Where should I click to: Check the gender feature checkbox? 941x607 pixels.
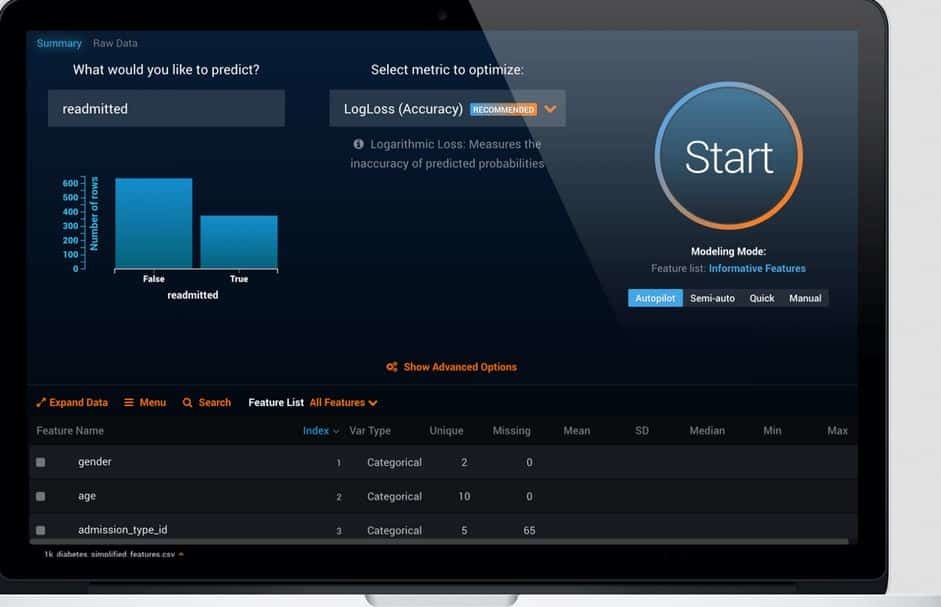click(x=41, y=463)
